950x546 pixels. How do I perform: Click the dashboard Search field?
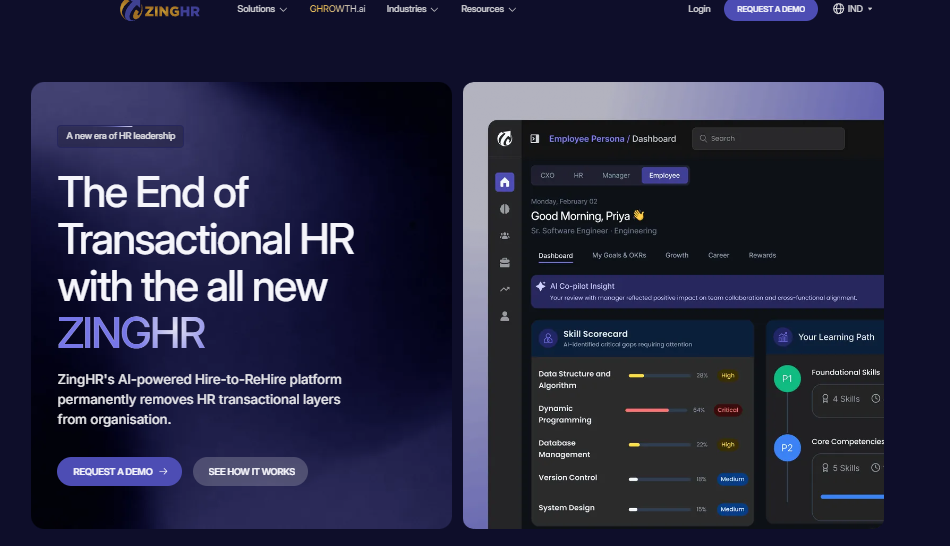click(x=768, y=139)
